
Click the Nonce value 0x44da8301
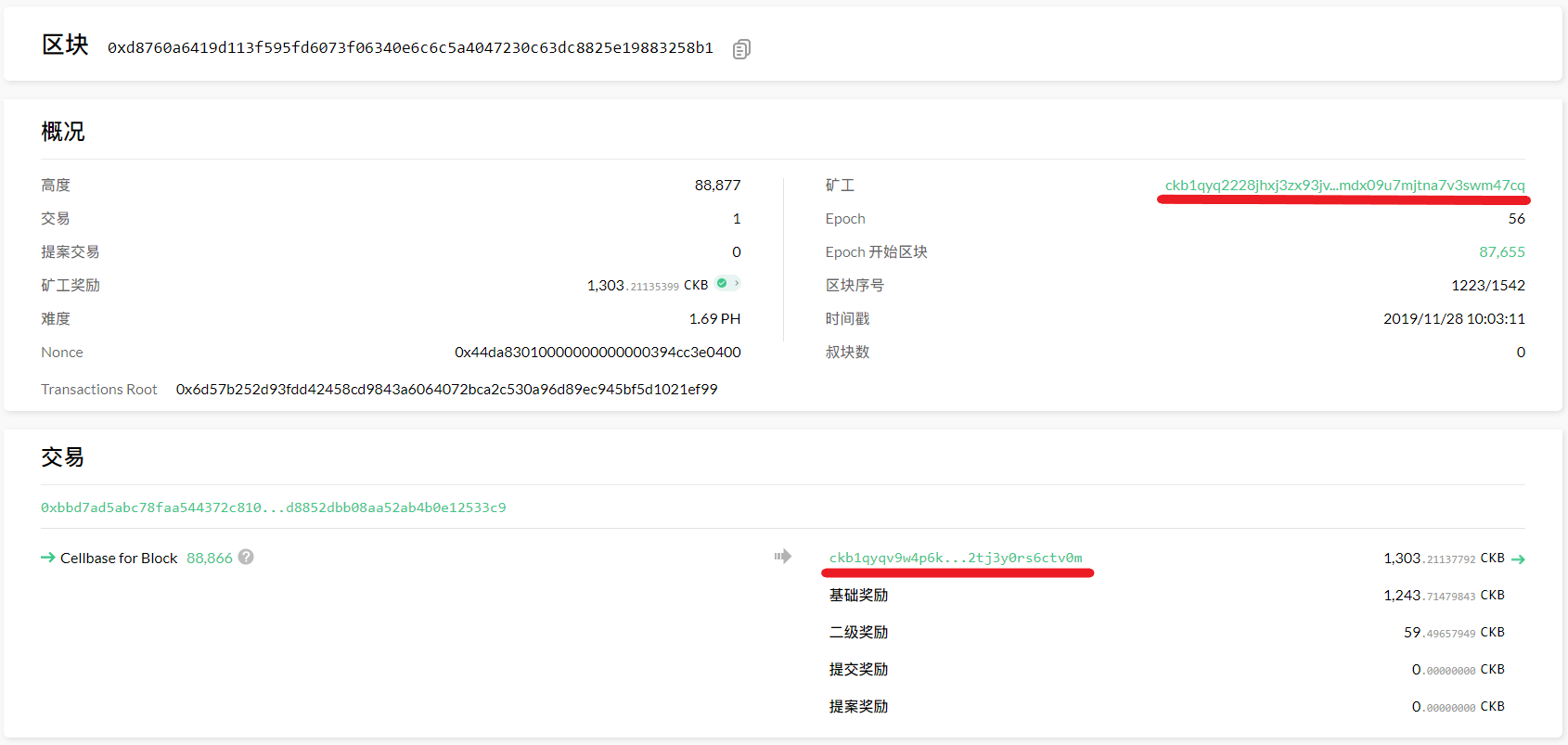coord(597,353)
